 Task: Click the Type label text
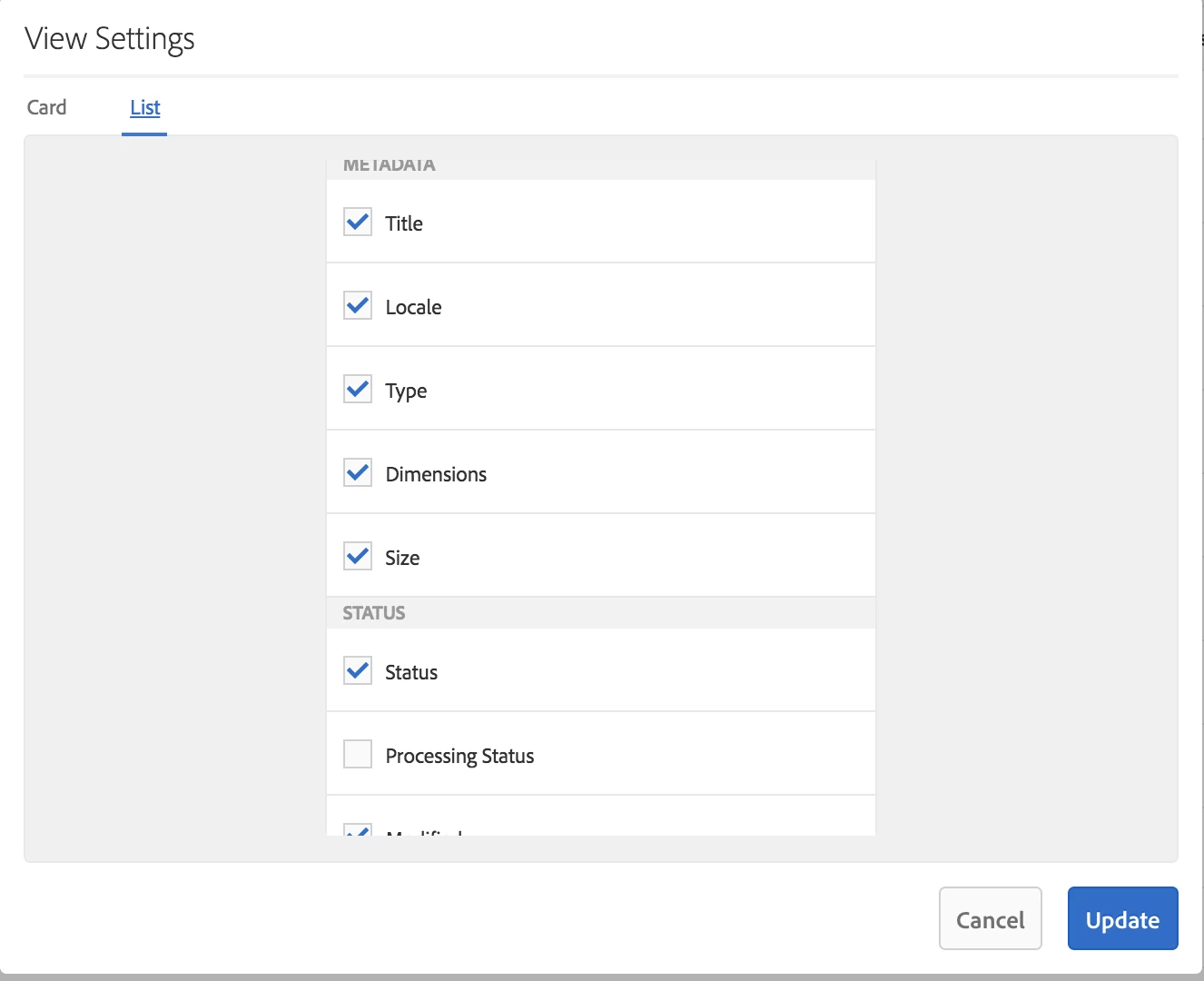tap(406, 391)
